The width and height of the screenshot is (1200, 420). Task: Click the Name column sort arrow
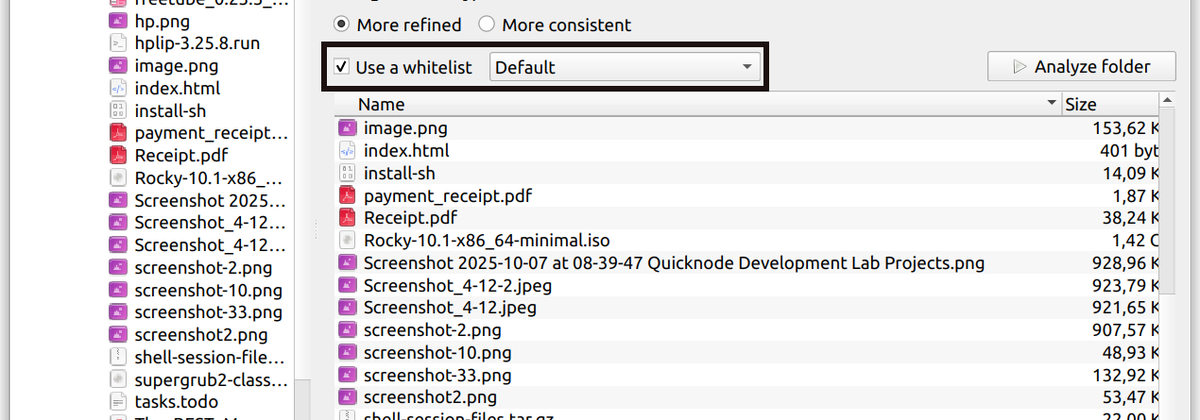pos(1051,104)
